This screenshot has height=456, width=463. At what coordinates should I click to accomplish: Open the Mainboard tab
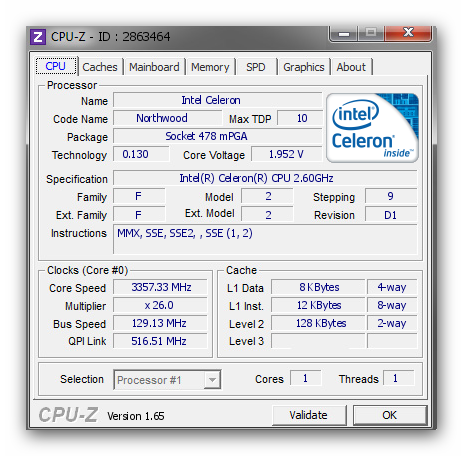click(154, 67)
